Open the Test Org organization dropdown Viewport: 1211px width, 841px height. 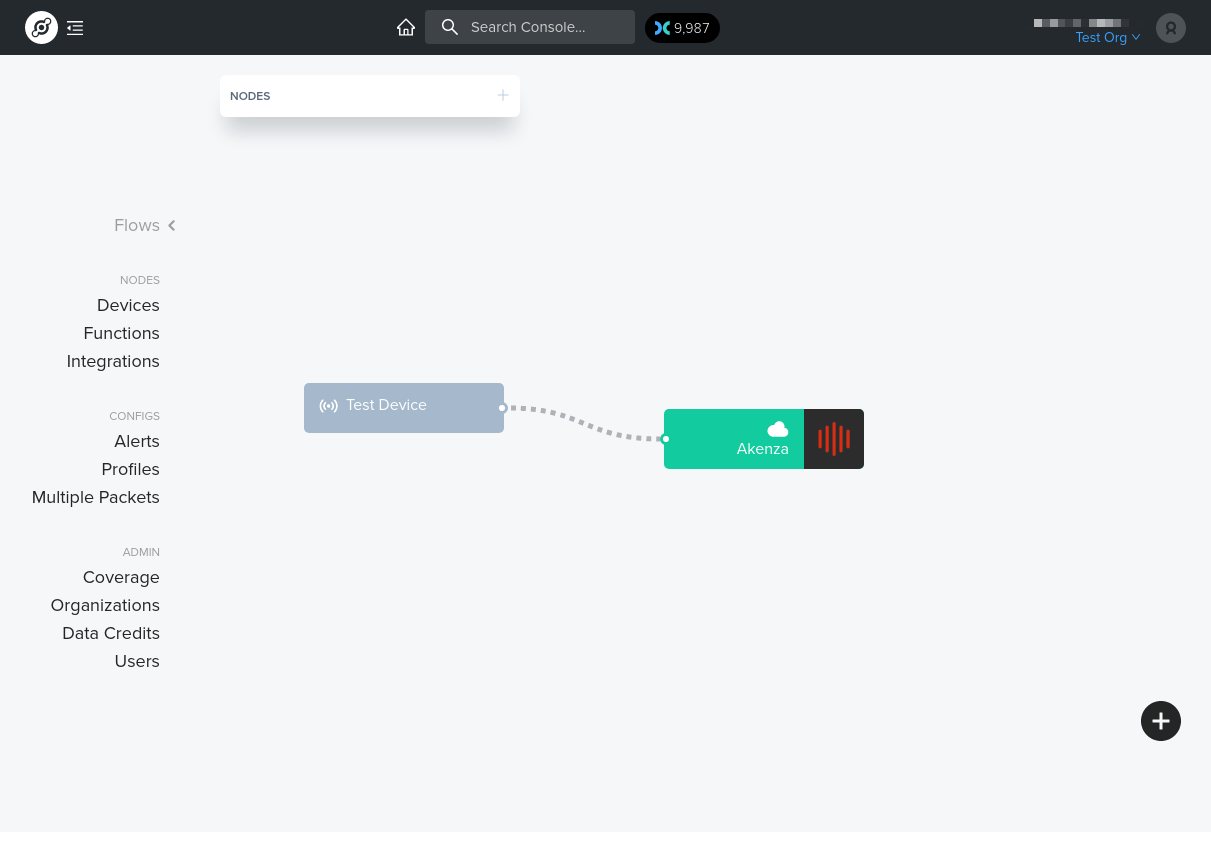1107,38
